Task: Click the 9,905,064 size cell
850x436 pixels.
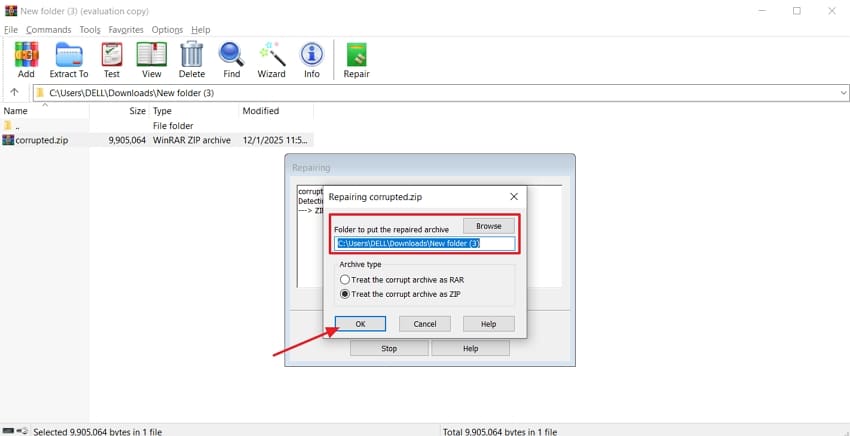Action: pyautogui.click(x=127, y=140)
